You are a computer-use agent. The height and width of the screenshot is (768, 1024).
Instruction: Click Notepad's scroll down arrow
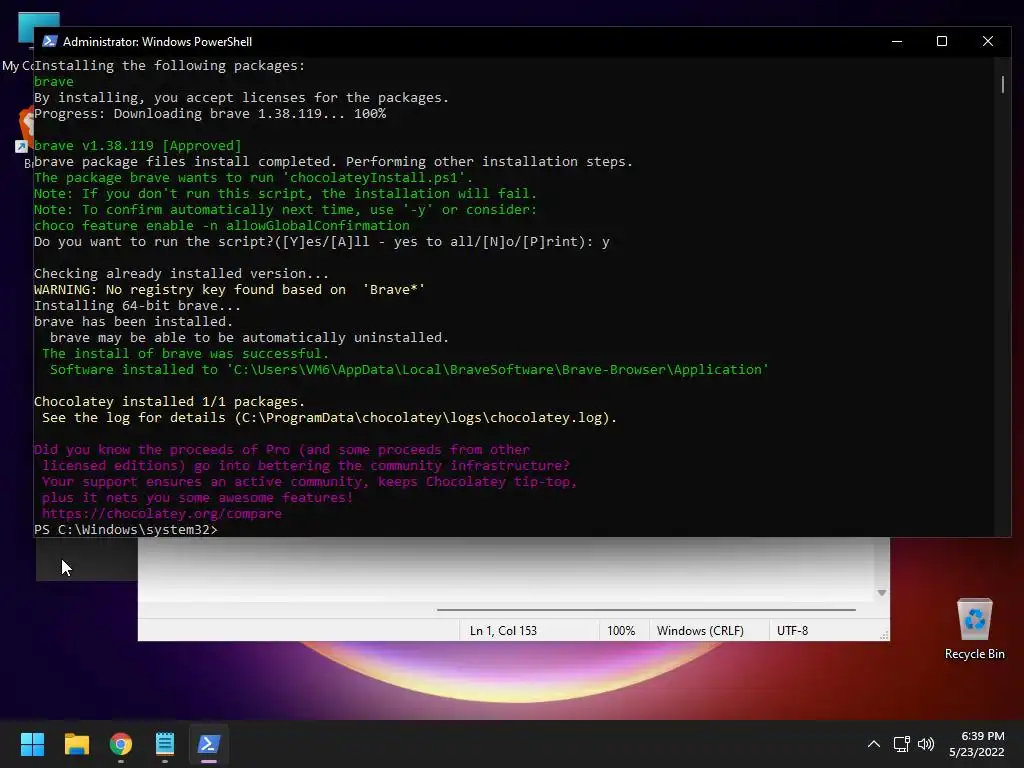[882, 593]
